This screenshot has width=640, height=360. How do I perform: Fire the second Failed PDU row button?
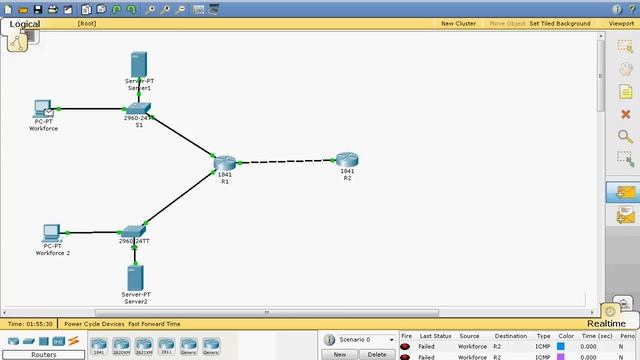coord(405,357)
